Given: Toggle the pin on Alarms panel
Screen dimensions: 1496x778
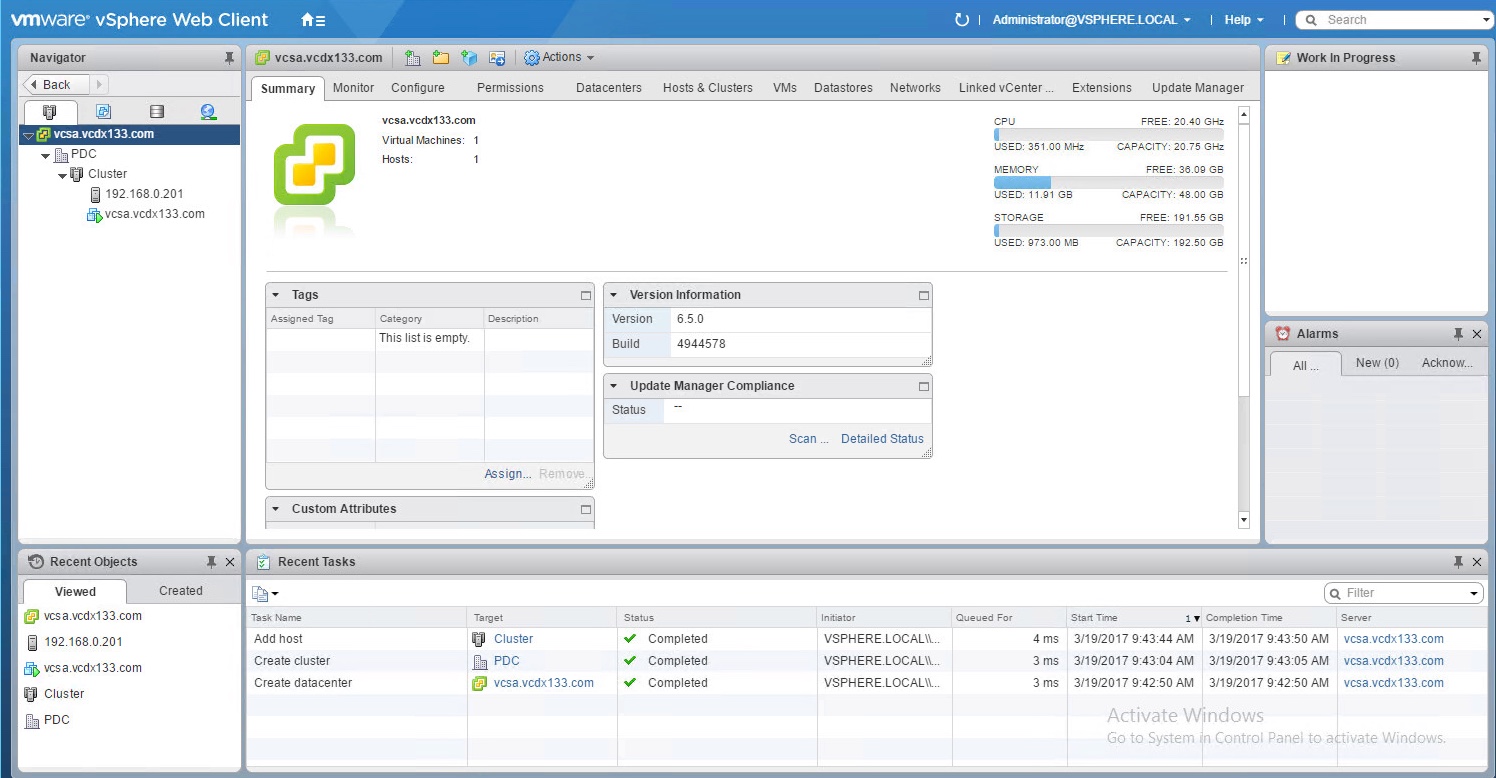Looking at the screenshot, I should coord(1458,334).
